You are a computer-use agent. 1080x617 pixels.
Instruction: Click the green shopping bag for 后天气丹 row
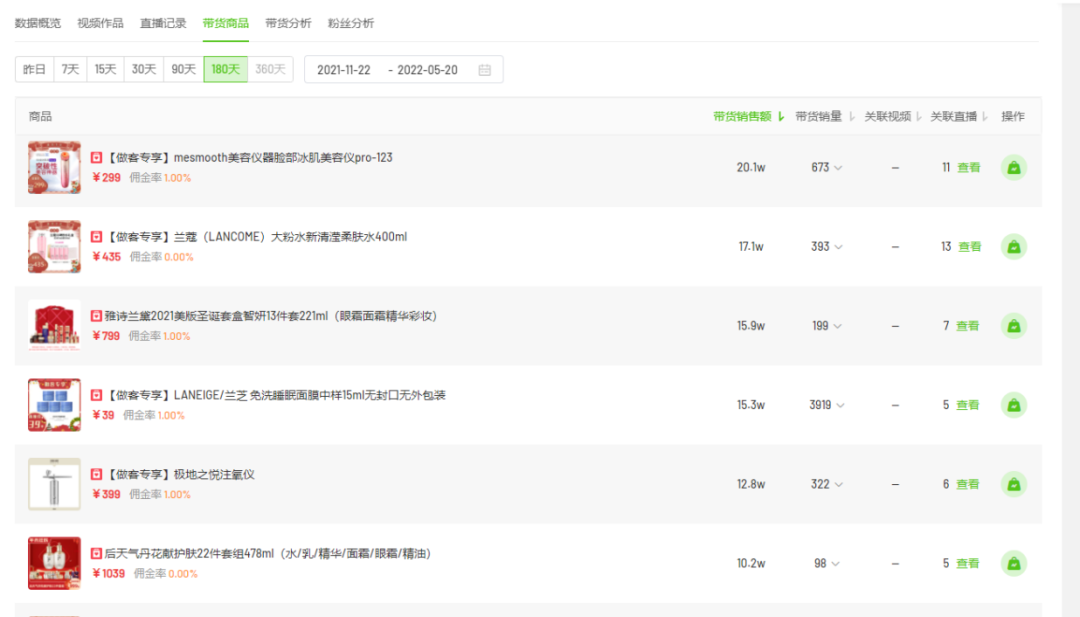1014,563
